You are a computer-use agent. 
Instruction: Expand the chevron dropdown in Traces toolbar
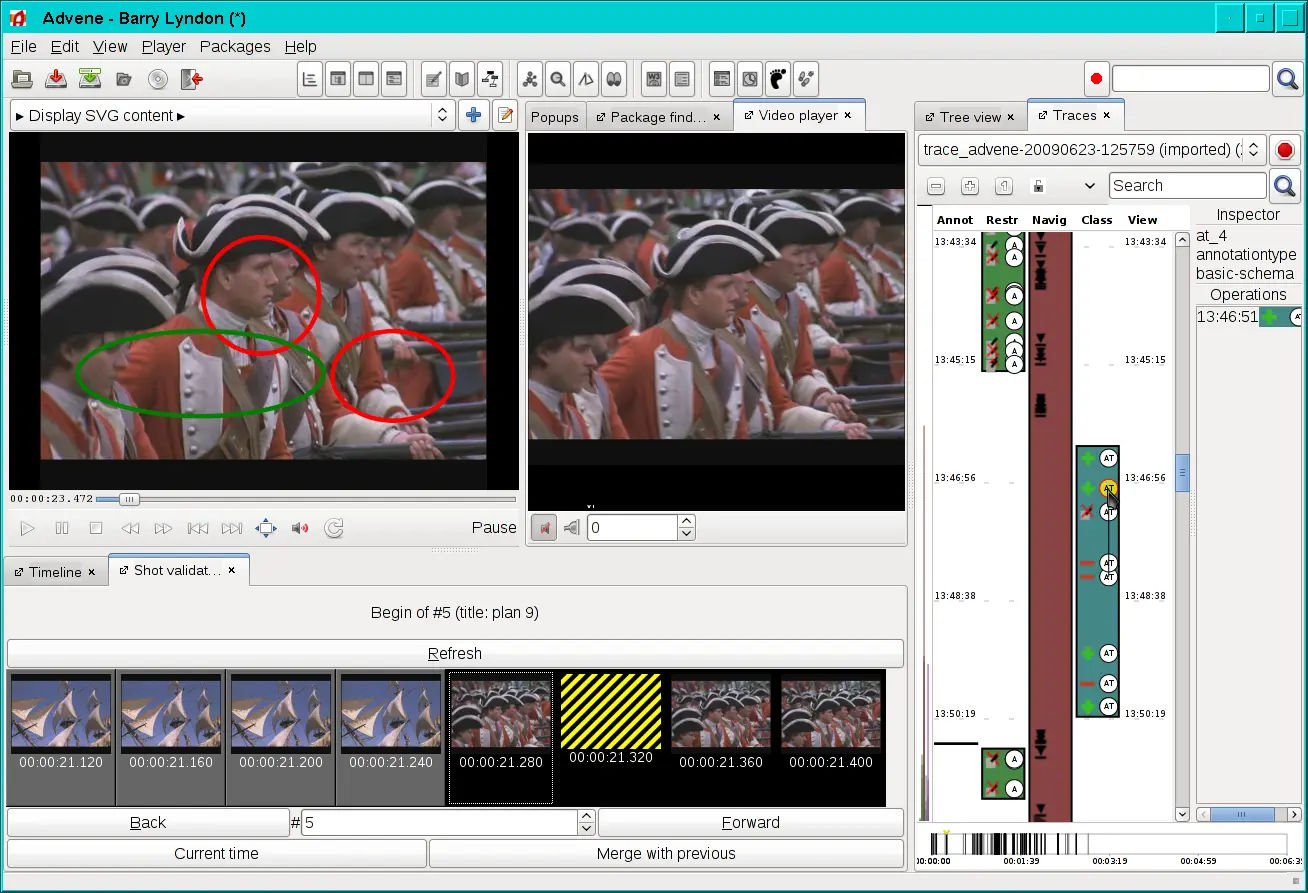click(1089, 186)
